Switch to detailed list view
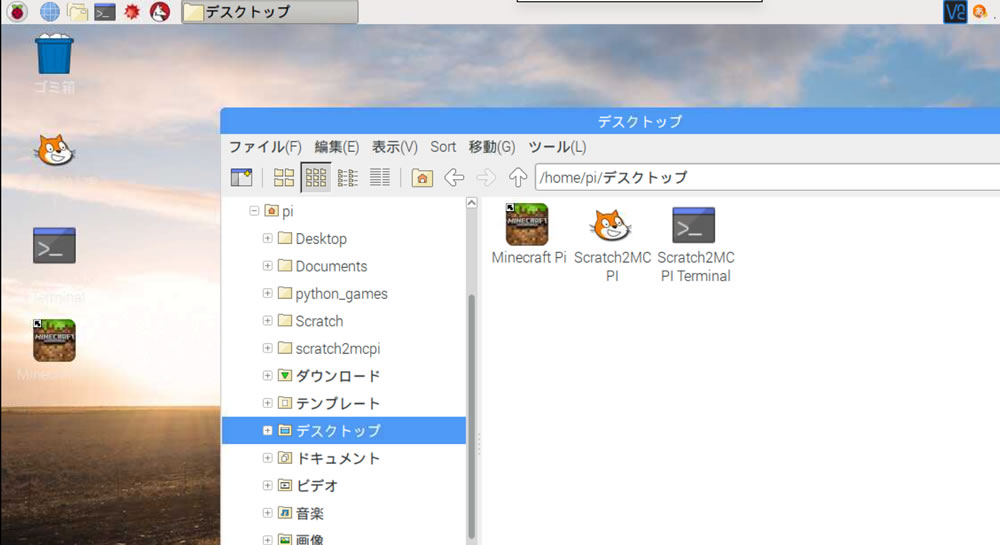The image size is (1000, 545). tap(379, 177)
